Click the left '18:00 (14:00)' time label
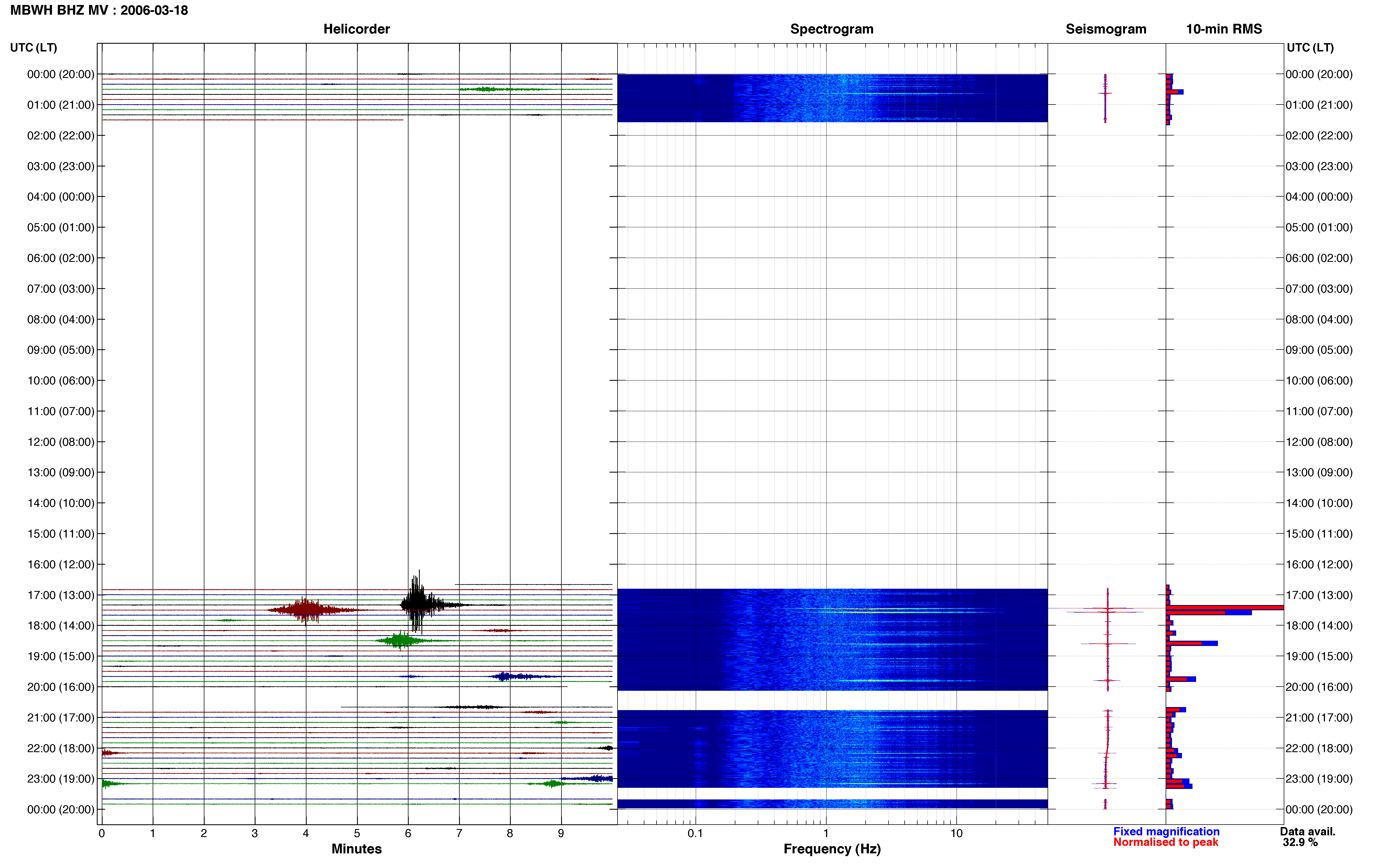 pyautogui.click(x=61, y=626)
